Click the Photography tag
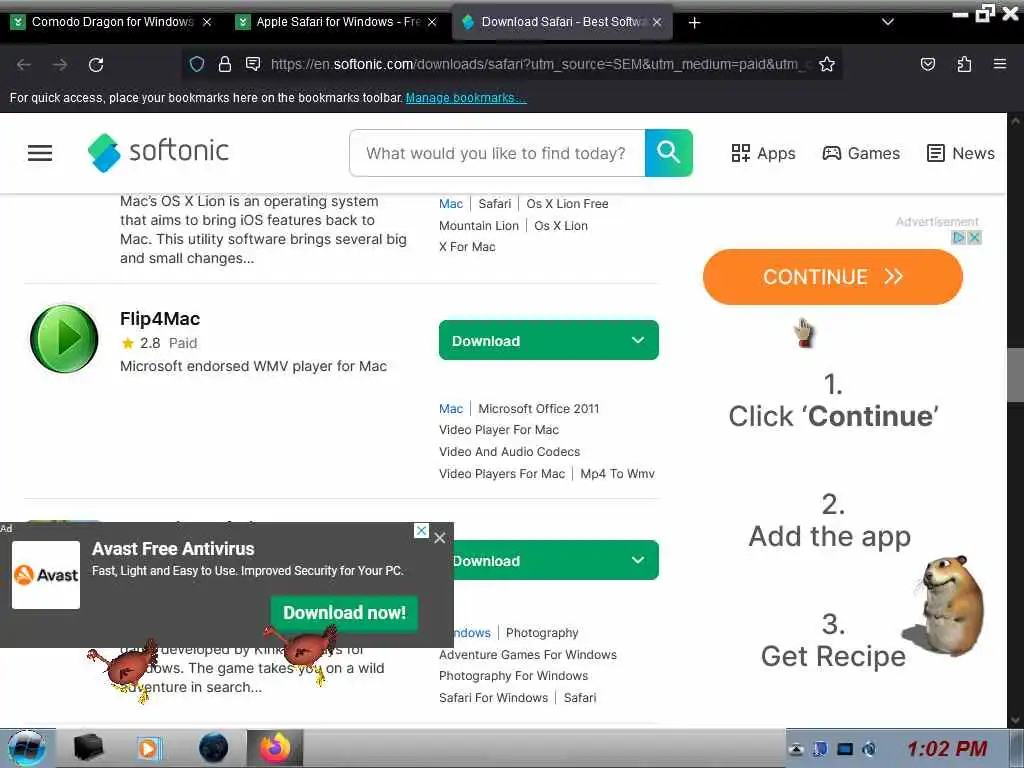 click(x=542, y=633)
